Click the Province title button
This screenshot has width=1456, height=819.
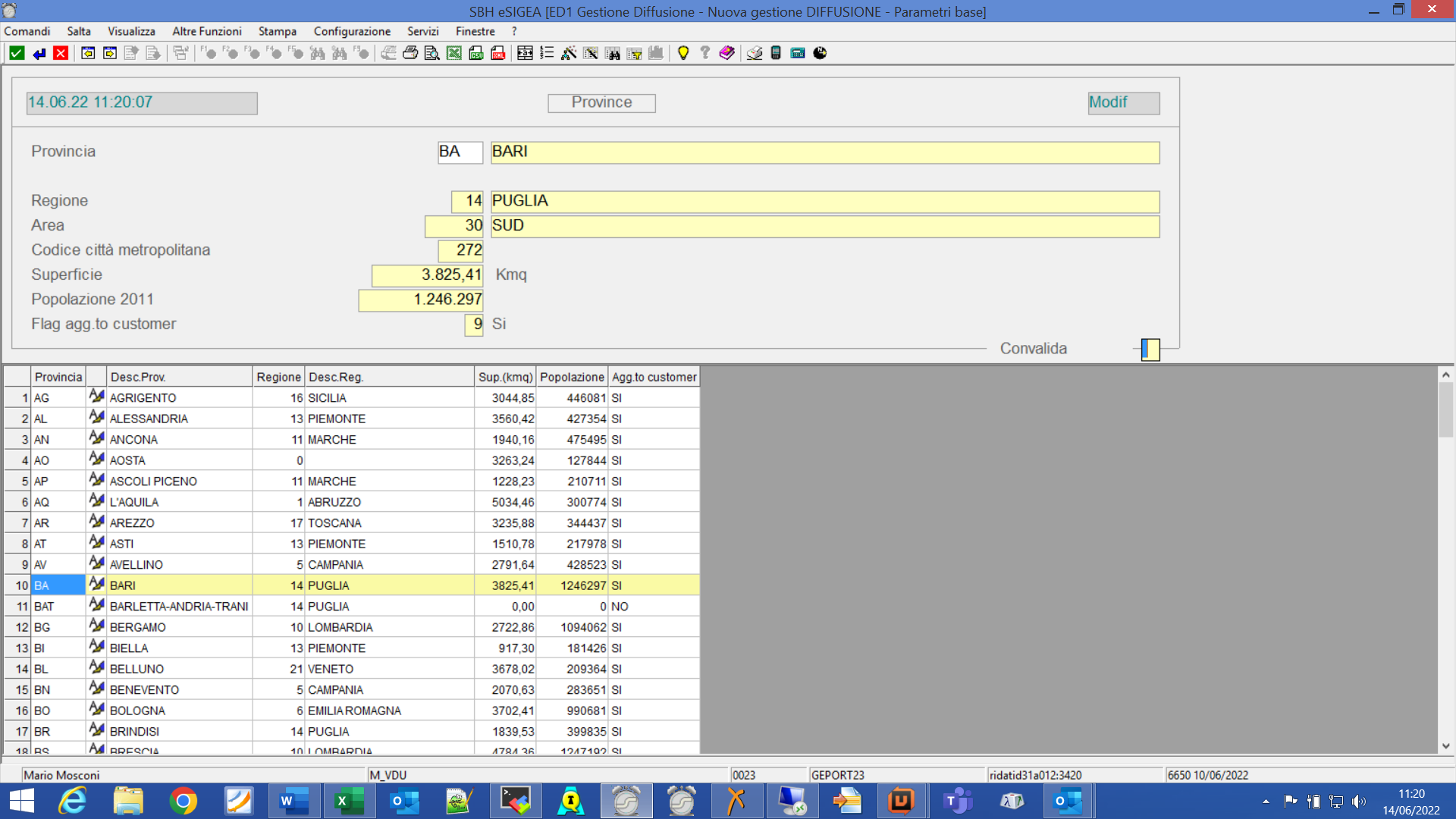(601, 102)
